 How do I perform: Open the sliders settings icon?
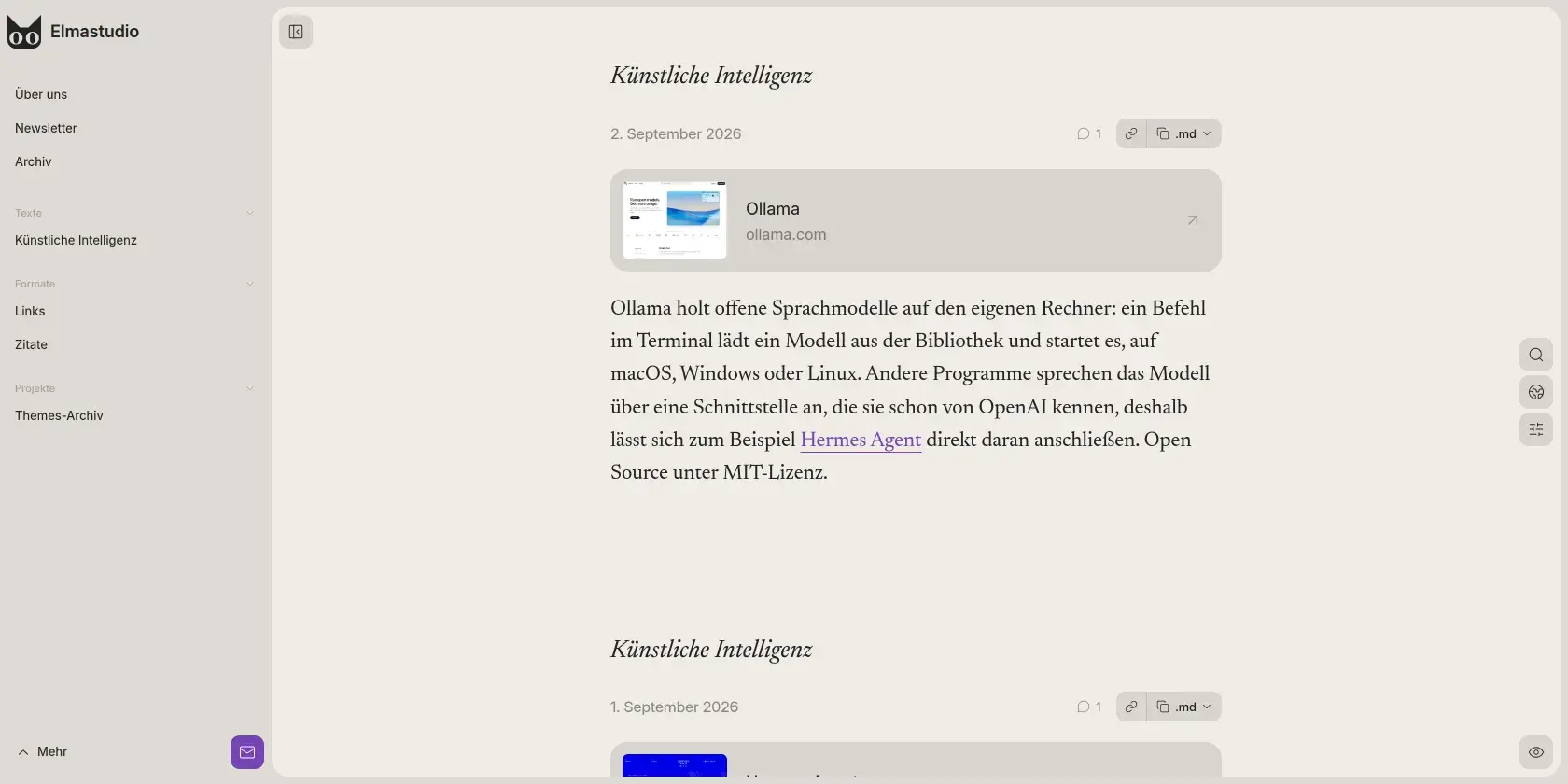[x=1536, y=429]
